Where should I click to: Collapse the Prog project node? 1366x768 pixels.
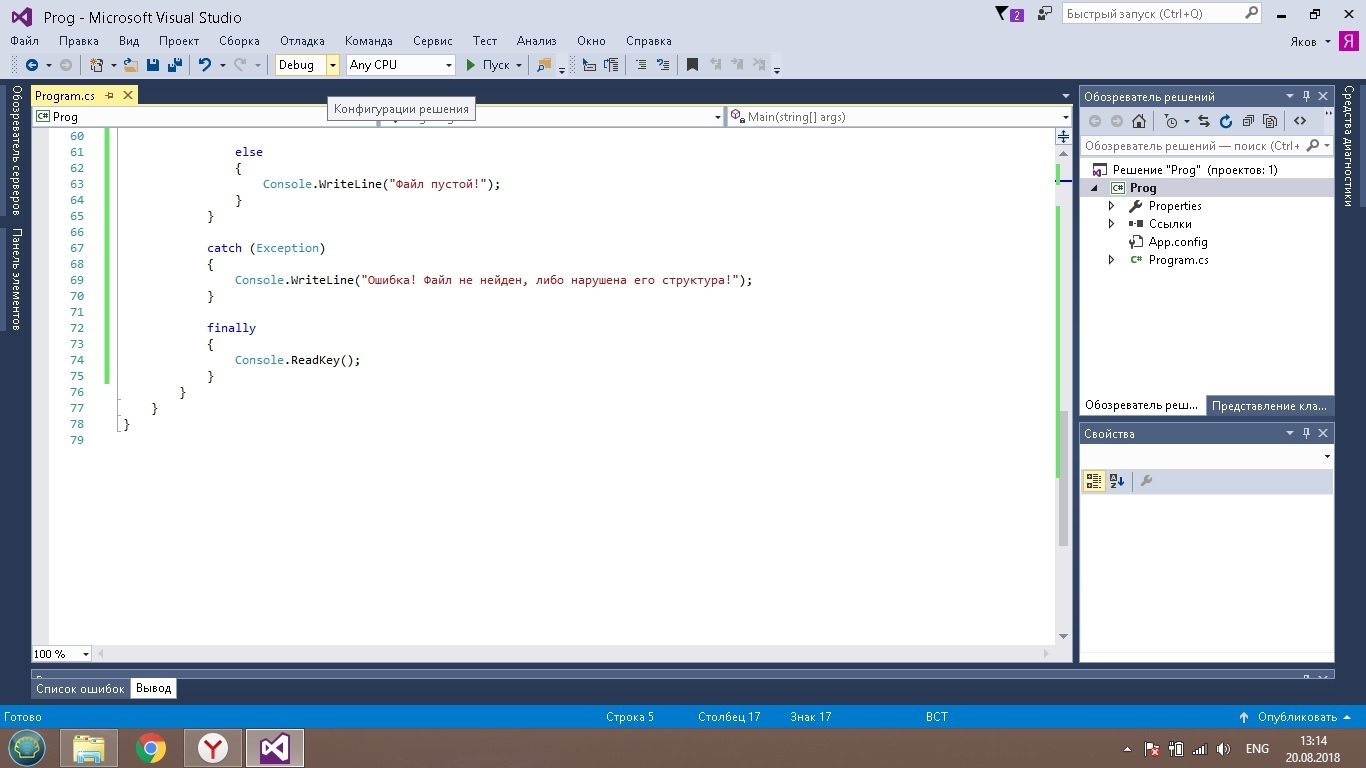tap(1093, 188)
